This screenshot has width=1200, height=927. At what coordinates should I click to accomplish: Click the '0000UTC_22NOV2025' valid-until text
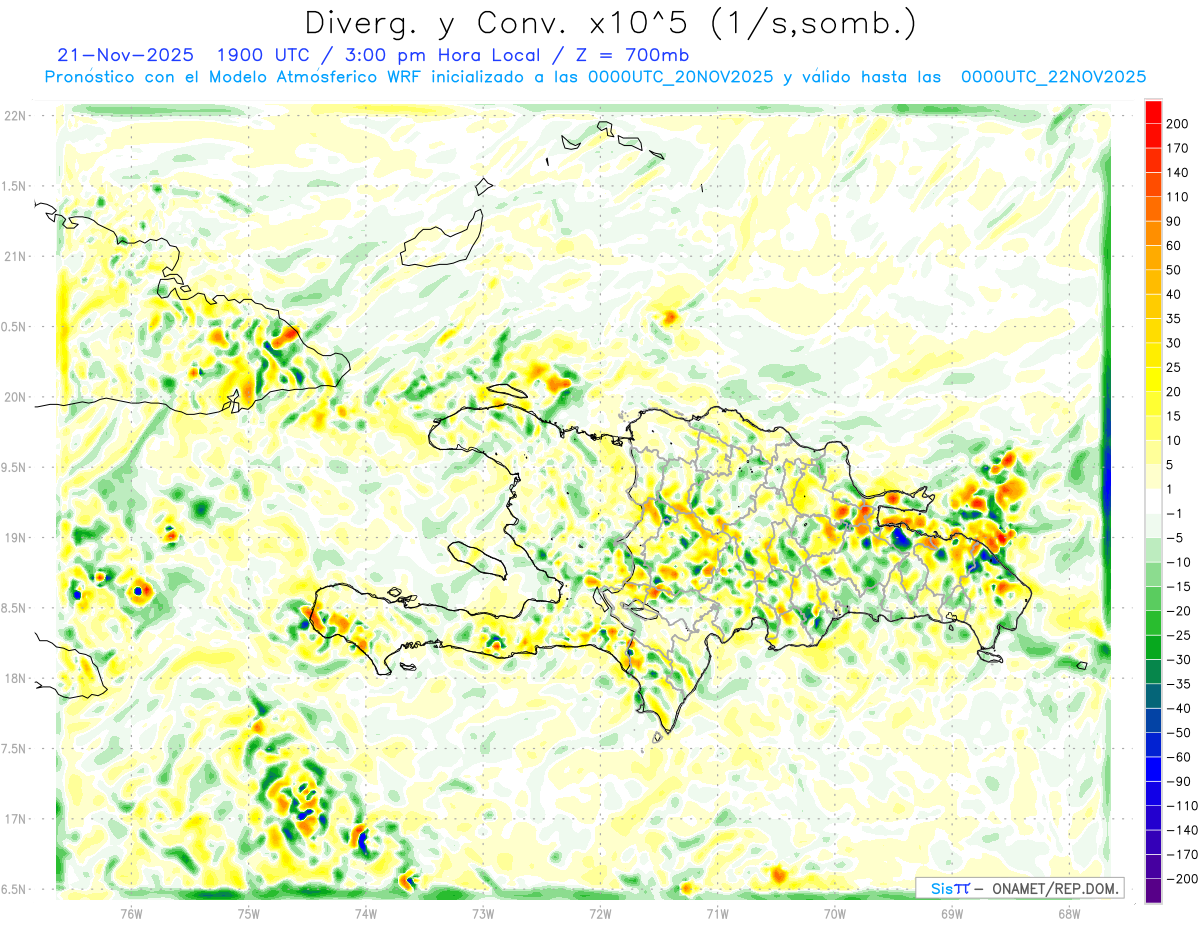click(x=1053, y=77)
